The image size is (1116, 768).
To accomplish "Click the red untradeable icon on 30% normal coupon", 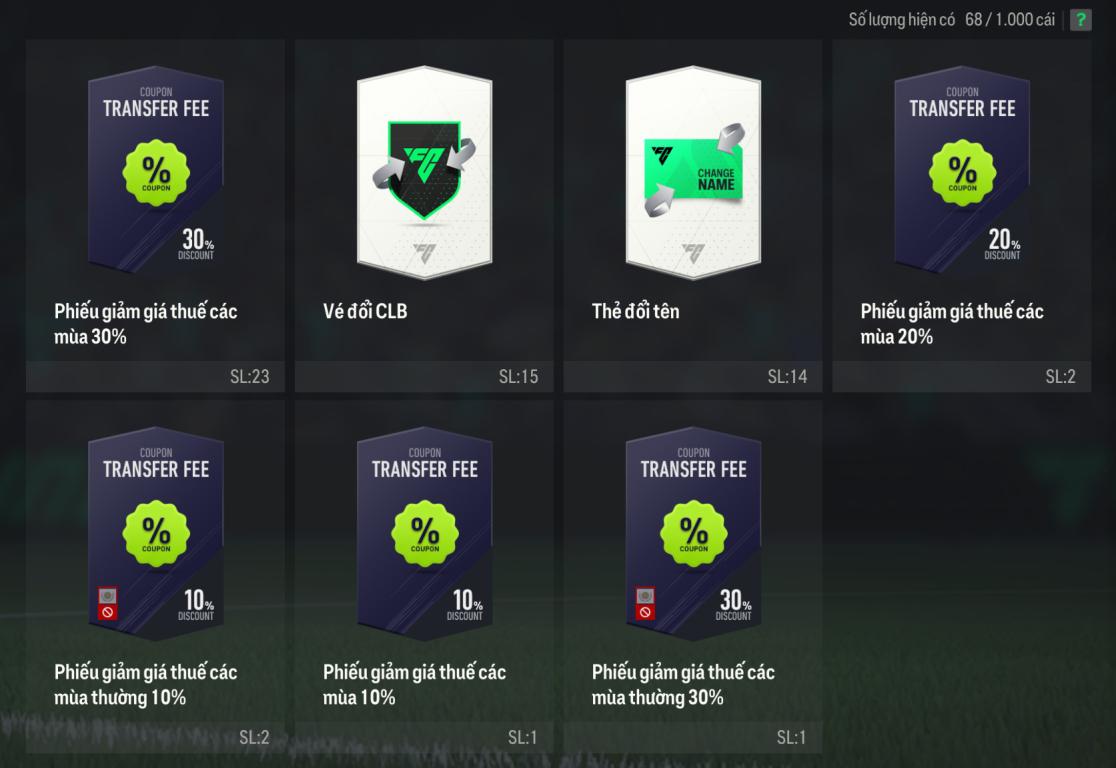I will 645,604.
